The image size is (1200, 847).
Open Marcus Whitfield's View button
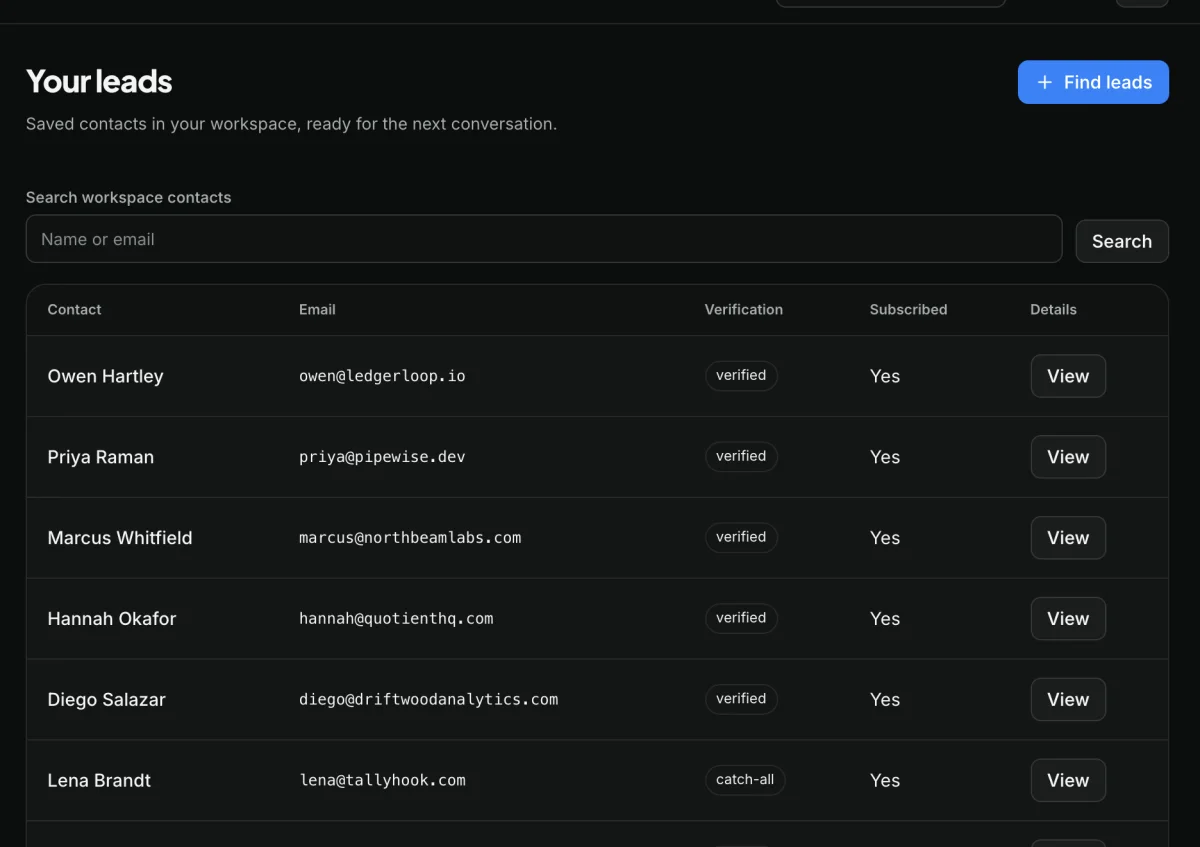pyautogui.click(x=1068, y=538)
